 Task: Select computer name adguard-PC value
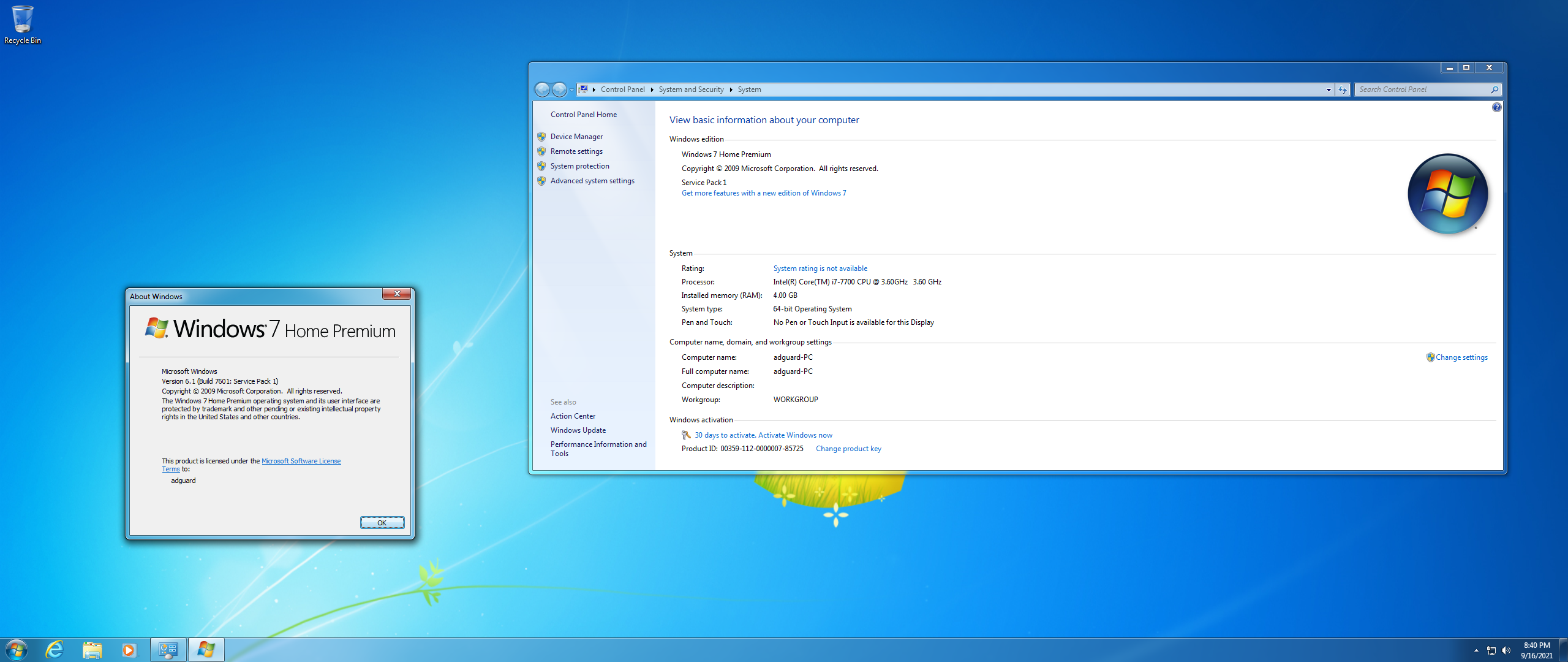tap(793, 357)
